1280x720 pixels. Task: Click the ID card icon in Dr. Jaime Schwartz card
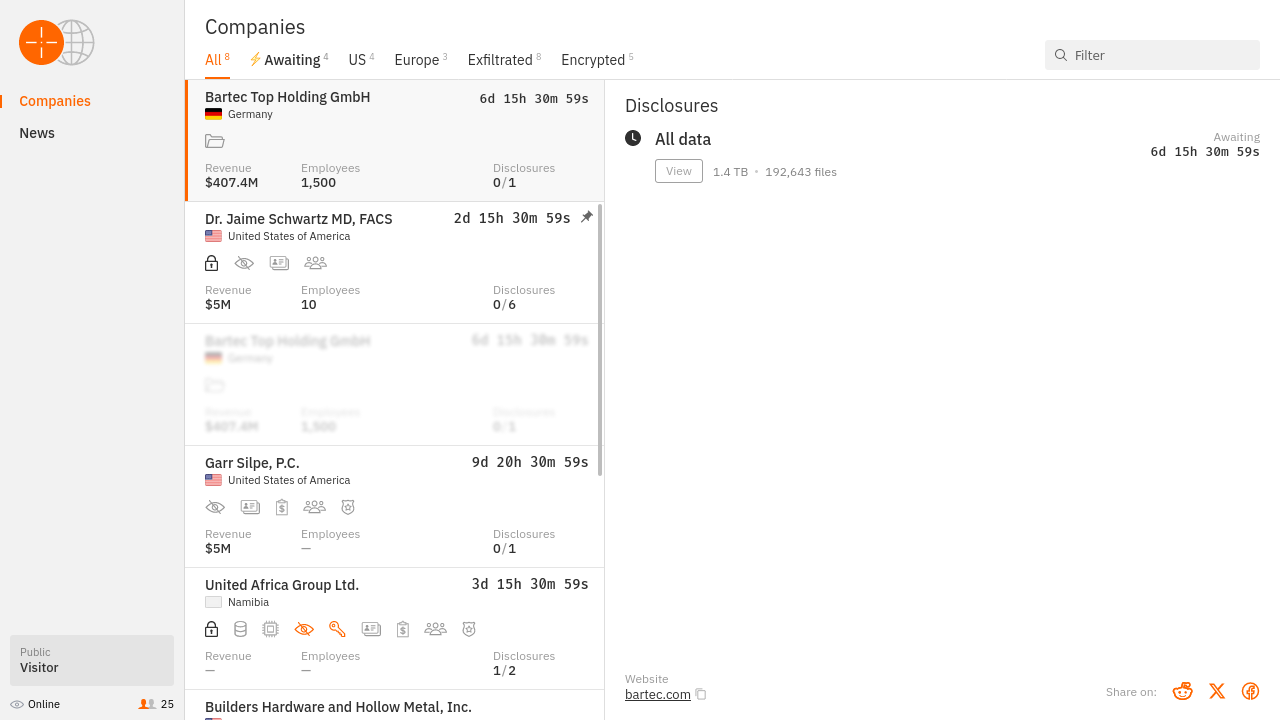click(x=279, y=263)
